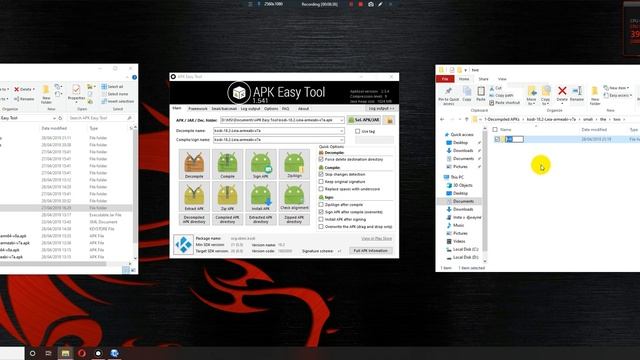The height and width of the screenshot is (360, 640).
Task: Click Rename in right Explorer ribbon
Action: (x=577, y=93)
